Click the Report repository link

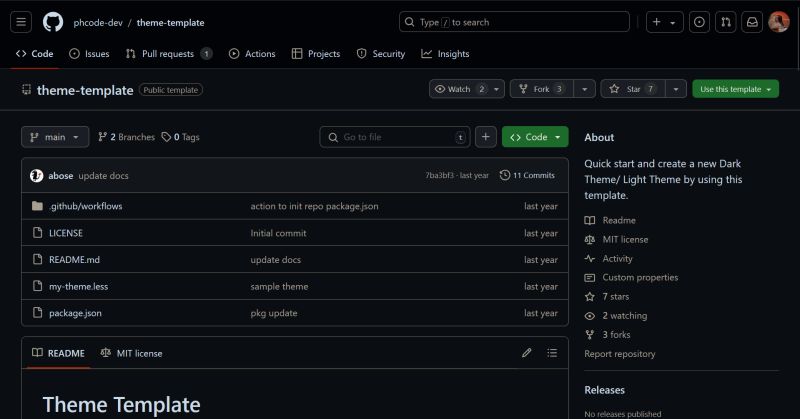[x=619, y=354]
